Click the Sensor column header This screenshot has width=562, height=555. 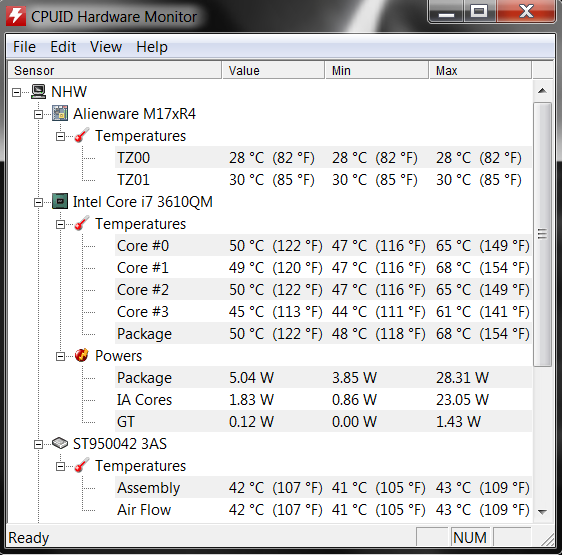coord(114,70)
